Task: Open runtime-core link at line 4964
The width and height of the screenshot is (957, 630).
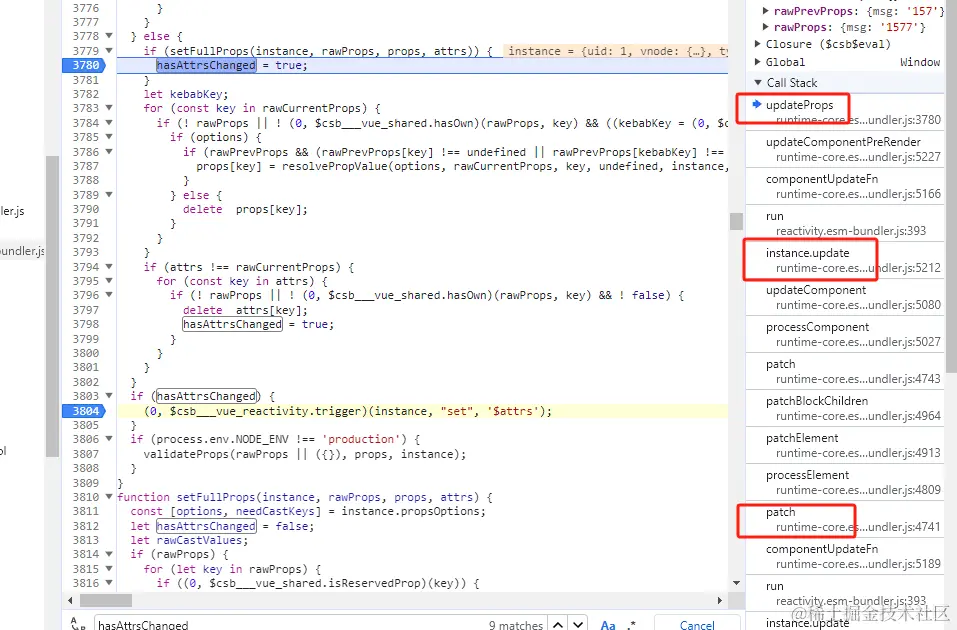Action: click(858, 416)
